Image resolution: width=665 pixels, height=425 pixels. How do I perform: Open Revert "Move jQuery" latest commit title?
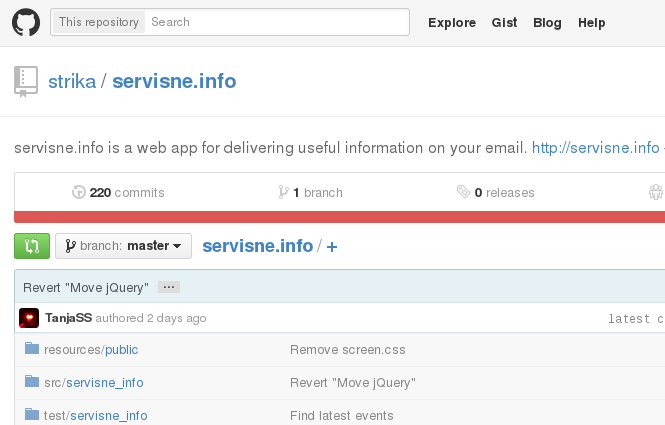86,288
